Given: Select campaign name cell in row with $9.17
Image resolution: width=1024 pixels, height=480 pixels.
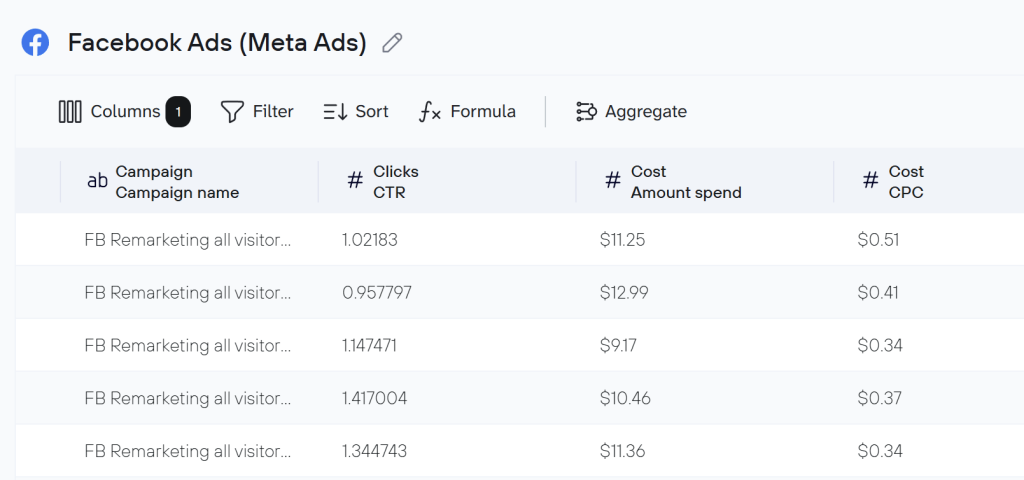Looking at the screenshot, I should [x=188, y=346].
